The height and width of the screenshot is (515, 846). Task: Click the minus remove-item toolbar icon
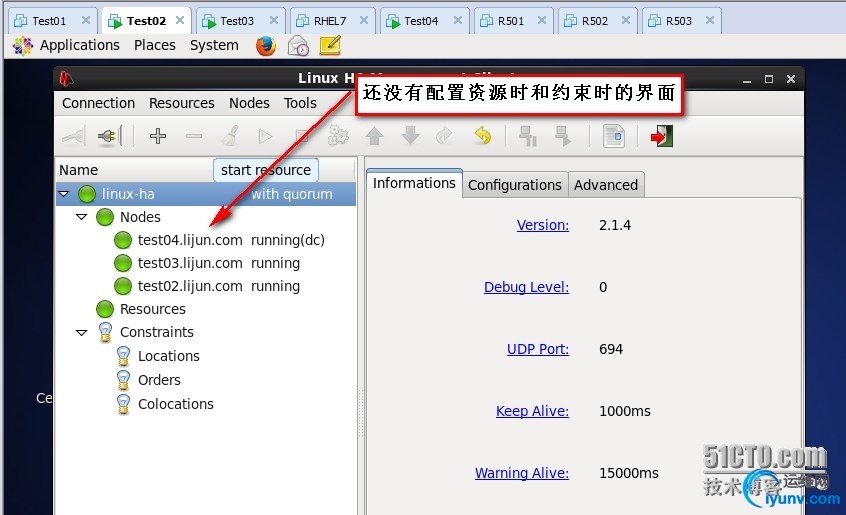tap(194, 136)
